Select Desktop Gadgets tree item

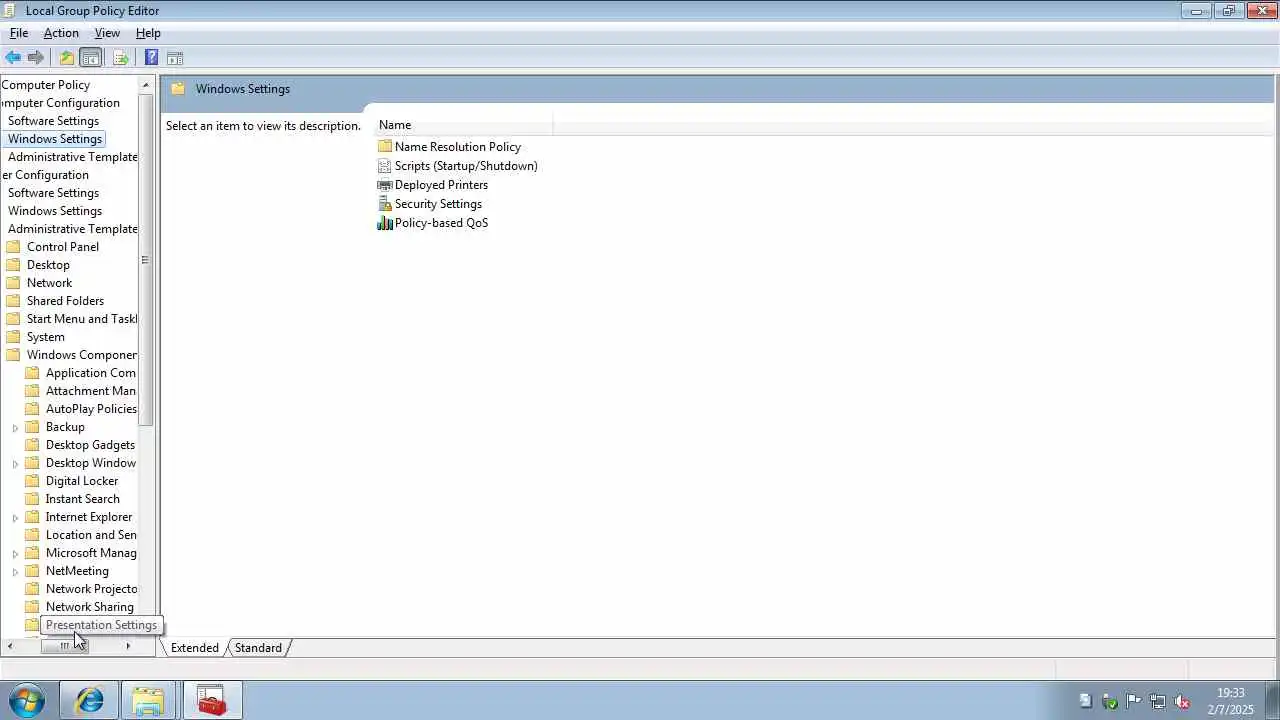coord(90,445)
